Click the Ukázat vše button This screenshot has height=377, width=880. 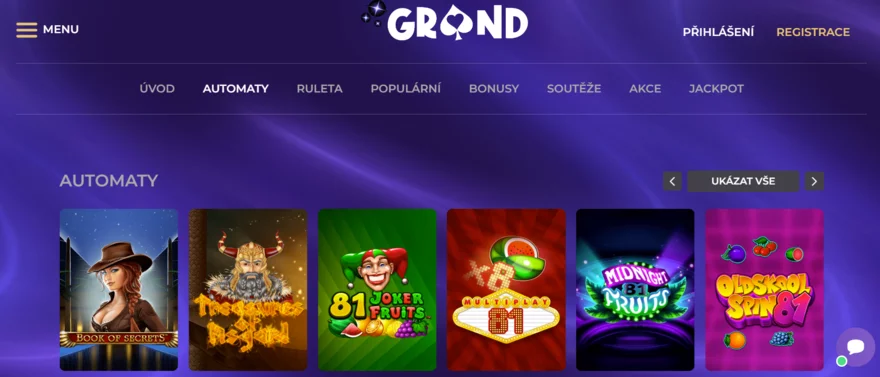pos(743,181)
